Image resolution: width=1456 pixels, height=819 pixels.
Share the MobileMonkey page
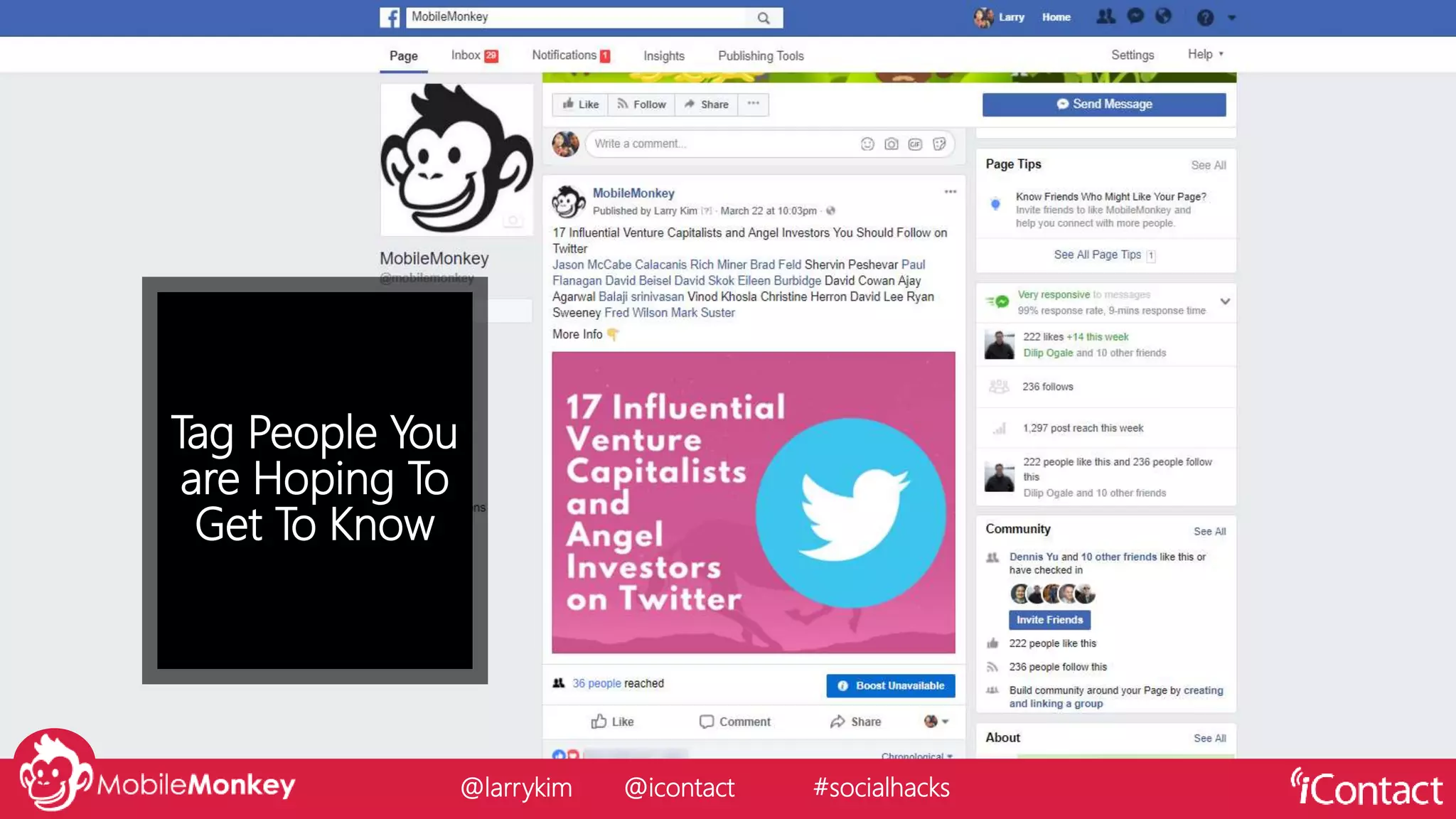pos(706,105)
